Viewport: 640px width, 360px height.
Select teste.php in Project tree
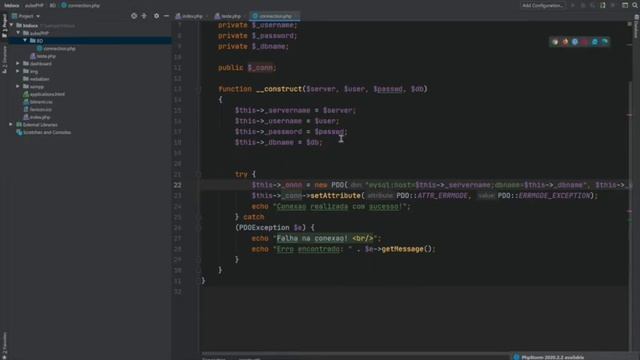tap(43, 56)
